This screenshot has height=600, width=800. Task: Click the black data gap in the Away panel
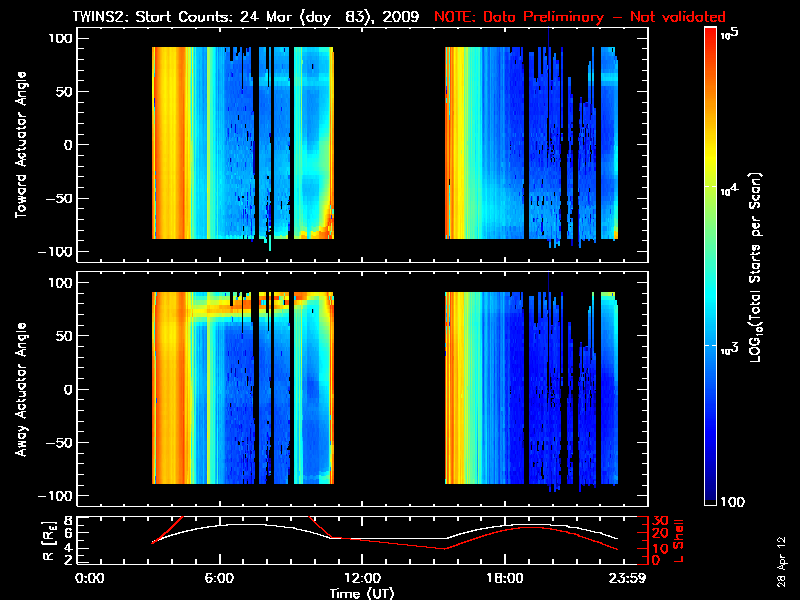[x=390, y=390]
